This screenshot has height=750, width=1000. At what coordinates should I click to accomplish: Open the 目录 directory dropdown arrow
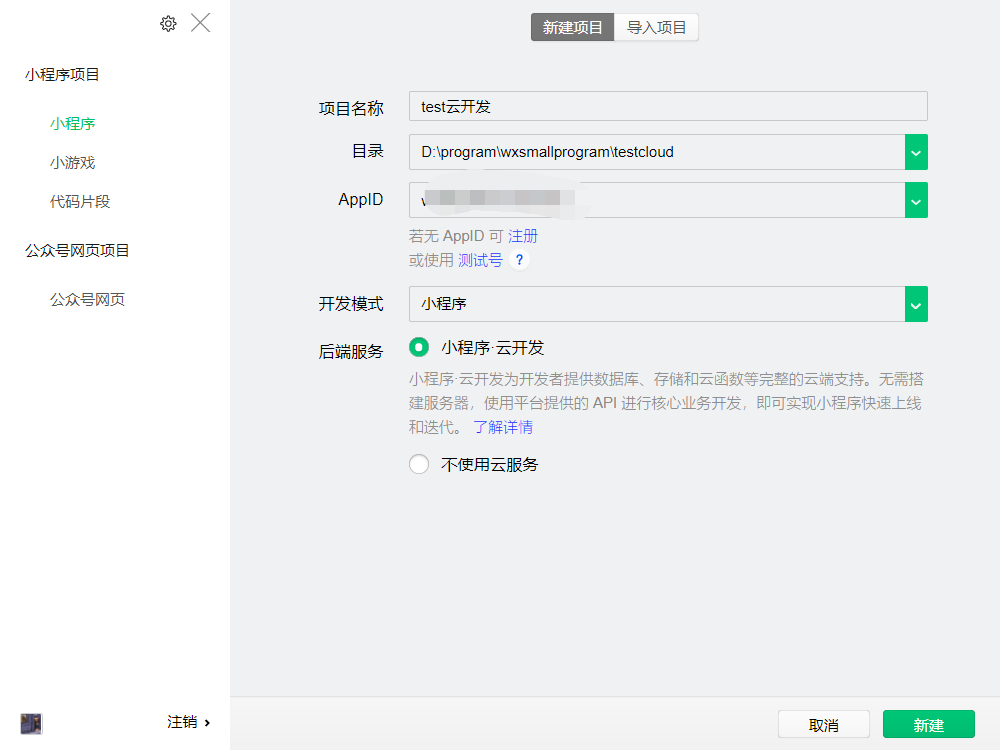916,151
